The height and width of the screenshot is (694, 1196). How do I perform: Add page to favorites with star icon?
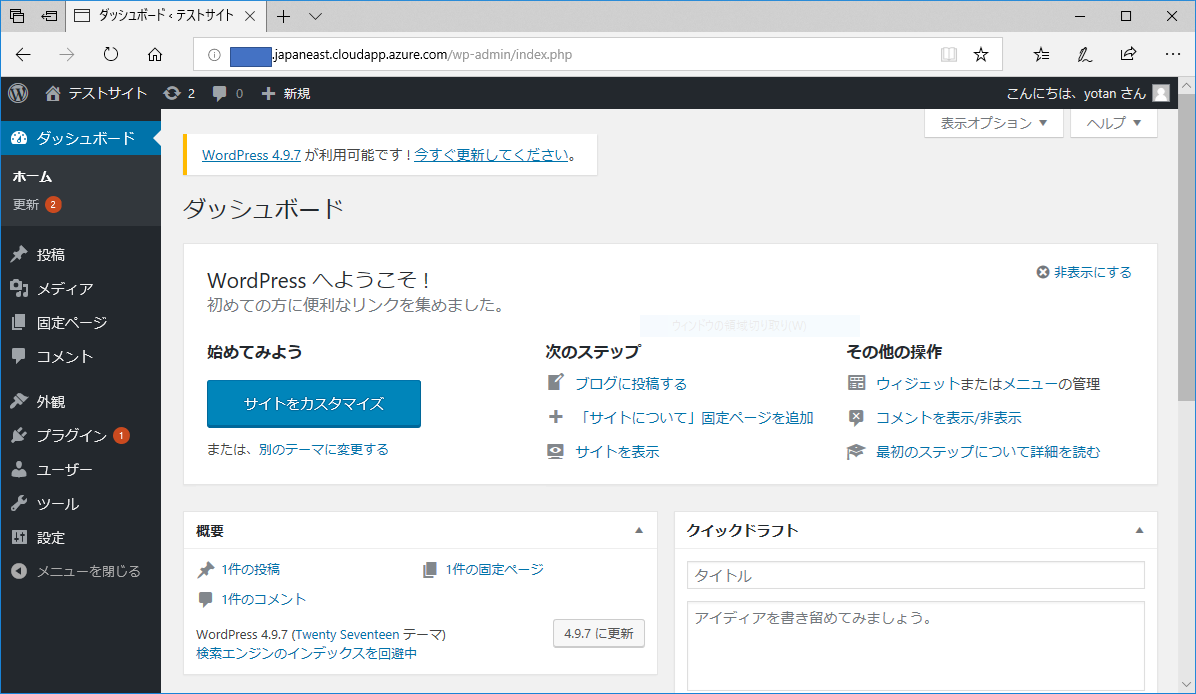(981, 54)
